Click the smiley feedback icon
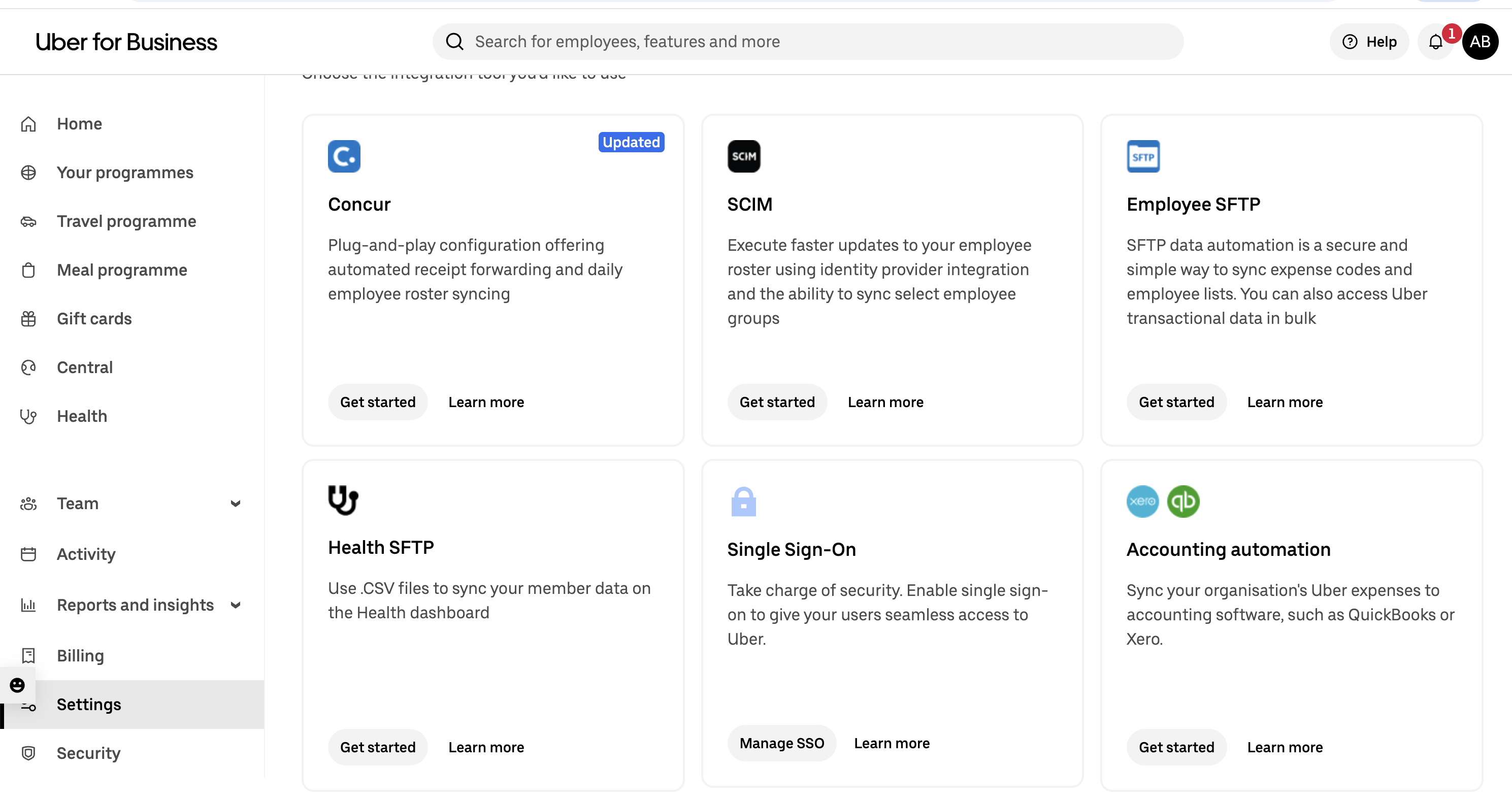1512x800 pixels. [17, 685]
